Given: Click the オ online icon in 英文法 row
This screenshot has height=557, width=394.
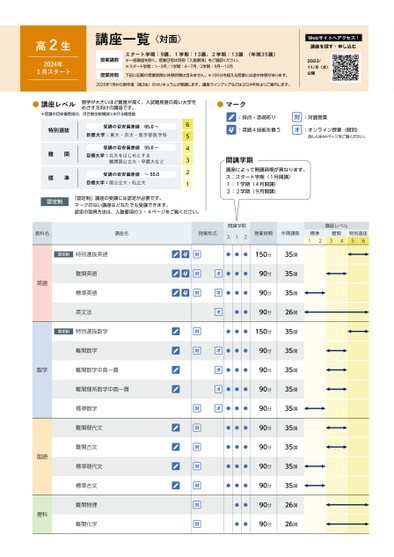Looking at the screenshot, I should click(x=218, y=312).
